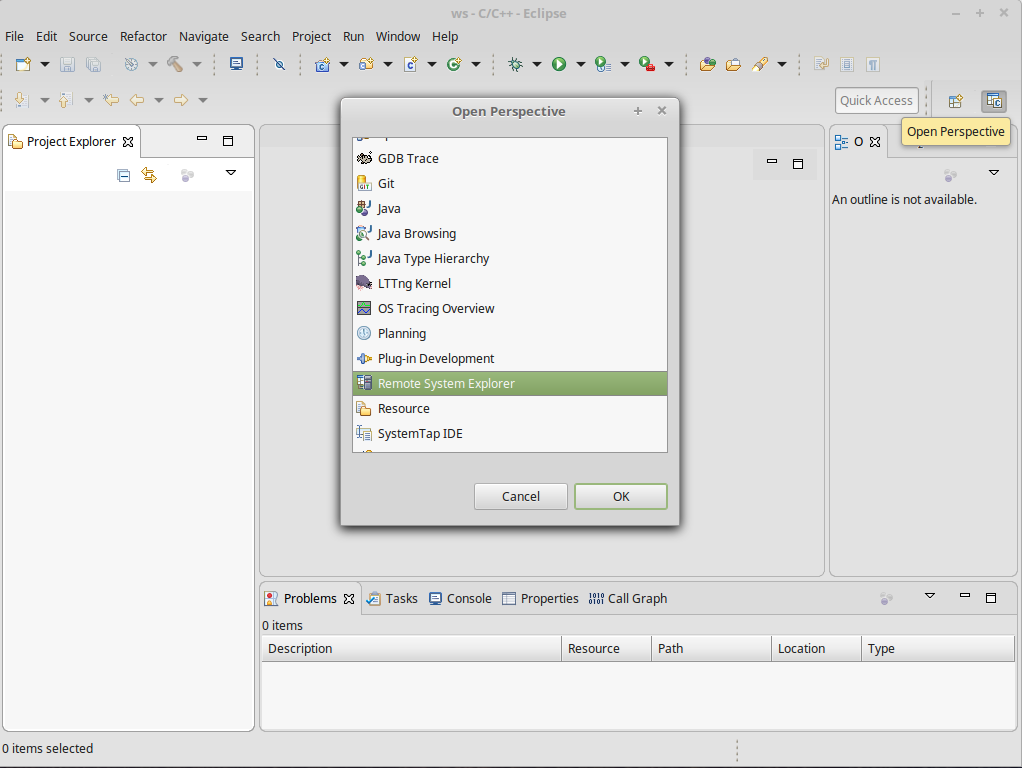Open the Debug dropdown arrow

pyautogui.click(x=537, y=64)
